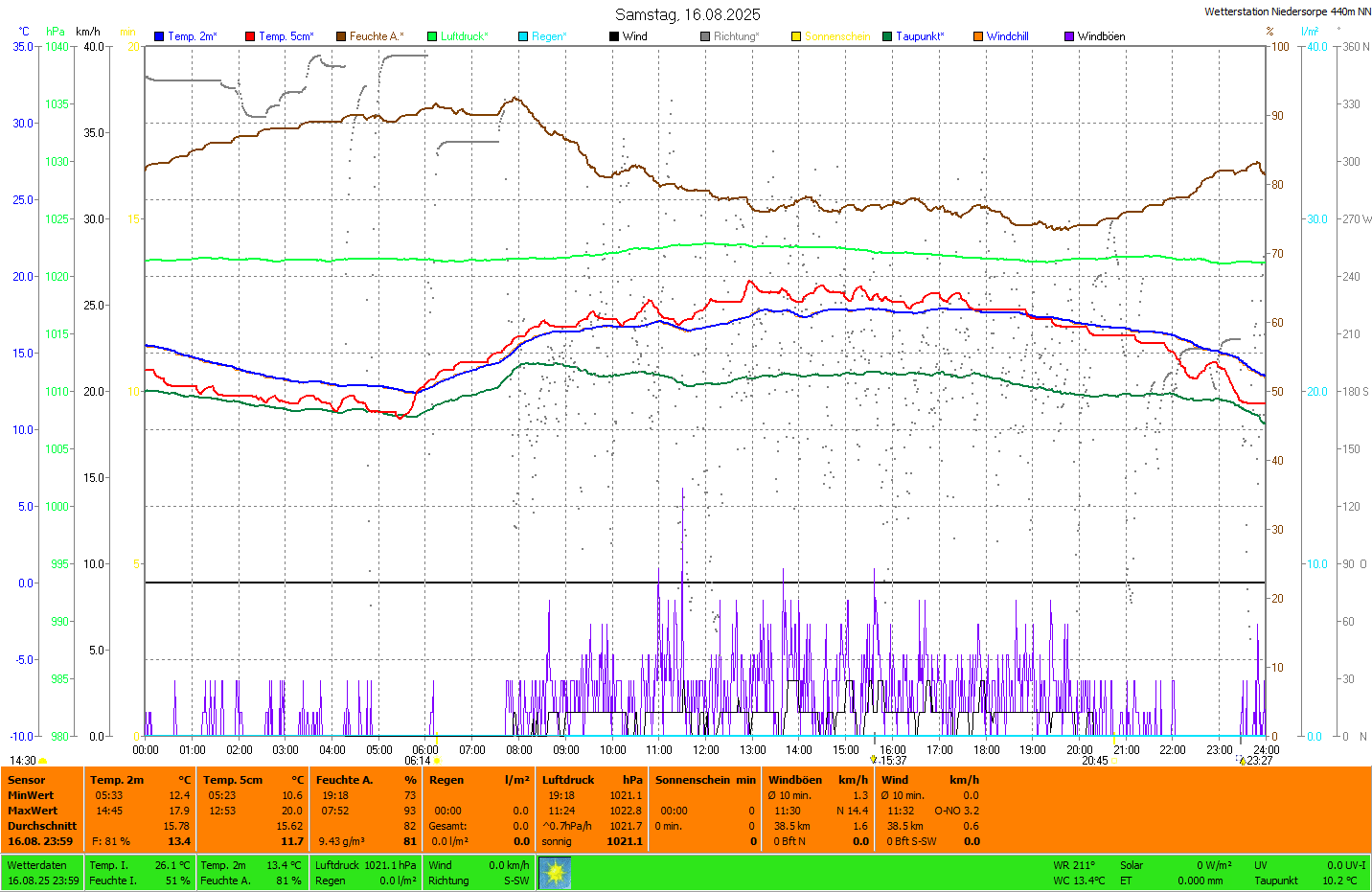Image resolution: width=1372 pixels, height=892 pixels.
Task: Toggle the Wind series legend label
Action: (634, 36)
